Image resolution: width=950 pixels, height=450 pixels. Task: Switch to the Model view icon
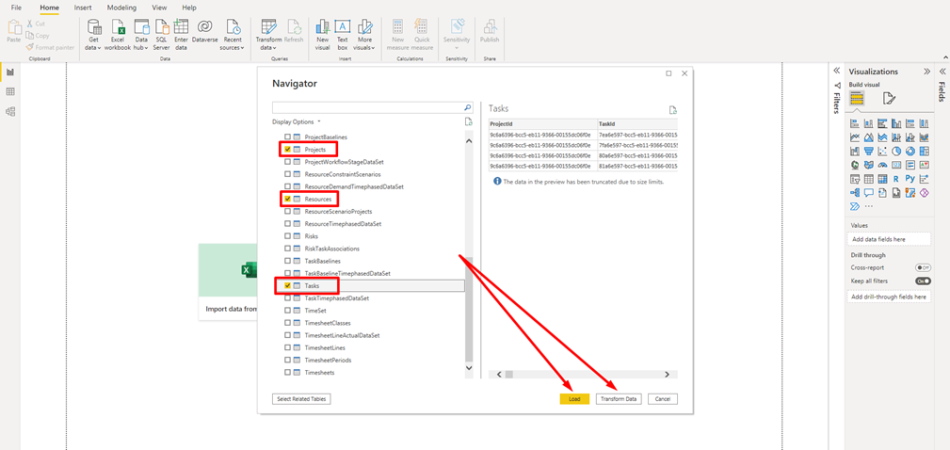10,111
